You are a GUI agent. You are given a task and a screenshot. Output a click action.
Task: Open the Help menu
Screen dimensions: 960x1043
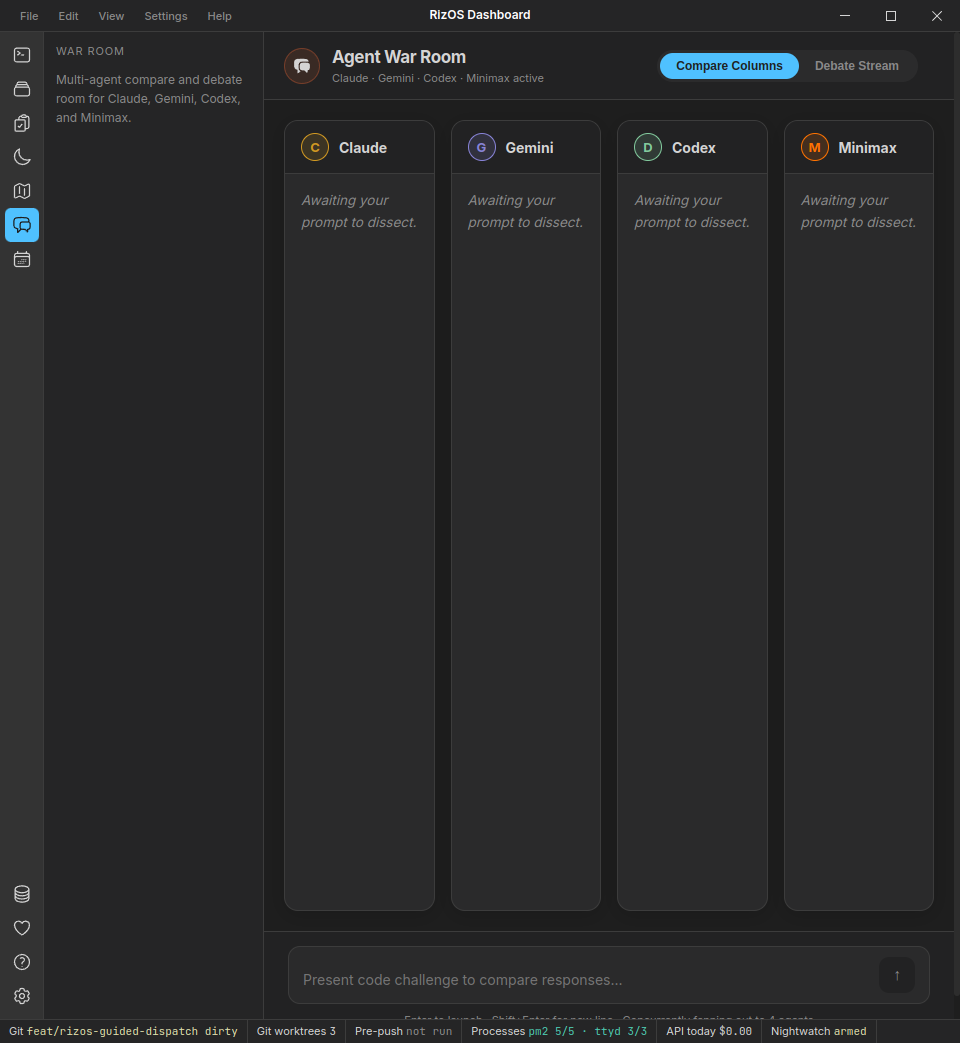click(220, 16)
